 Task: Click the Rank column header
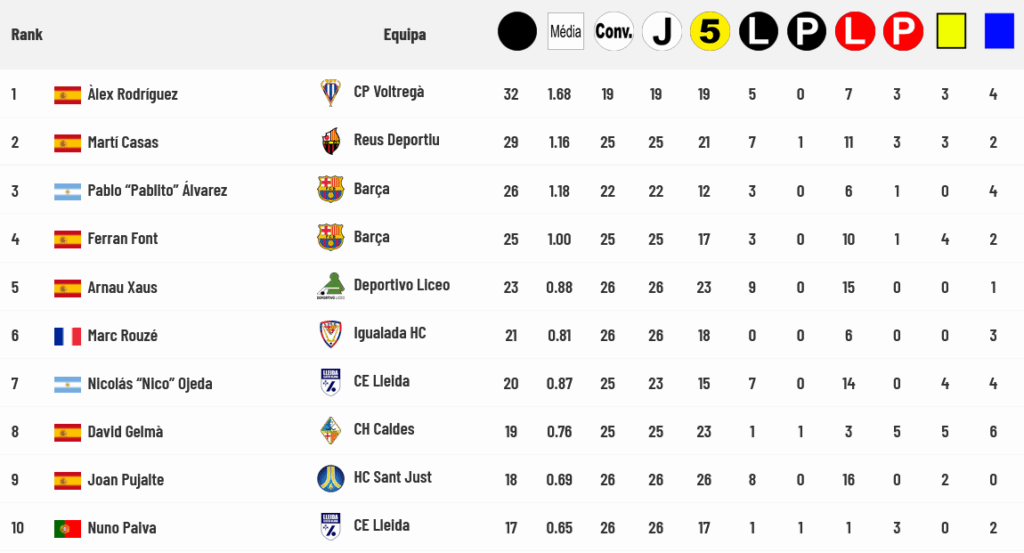27,34
